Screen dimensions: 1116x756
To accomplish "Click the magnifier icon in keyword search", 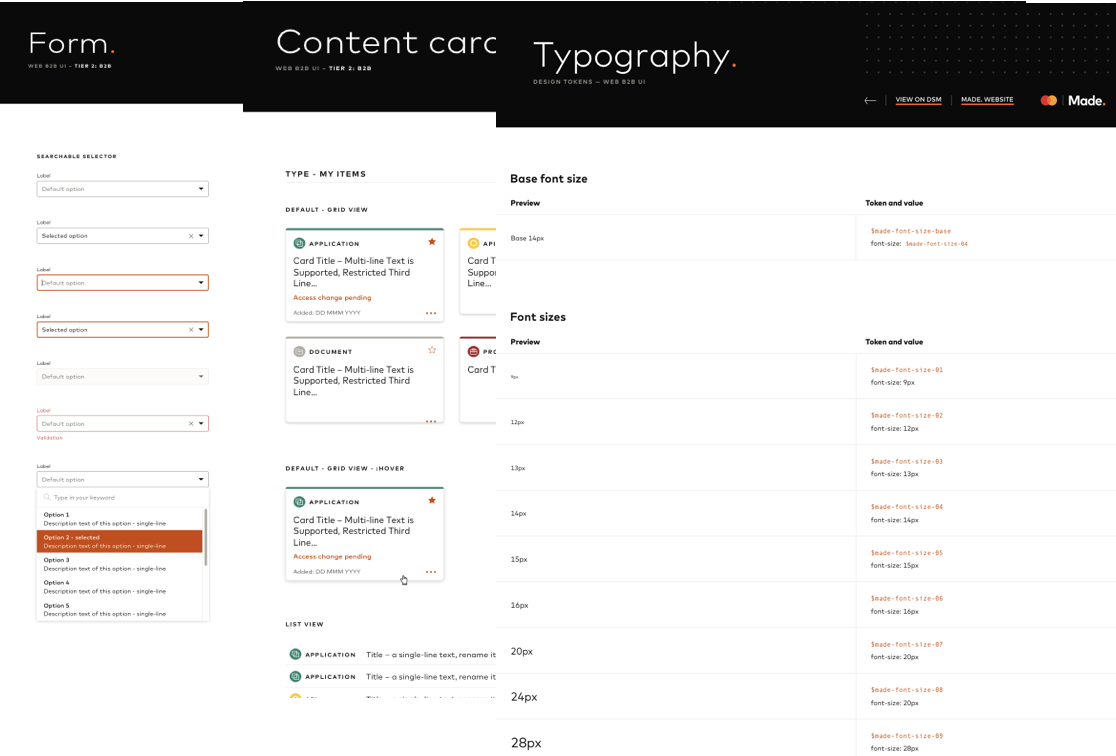I will pos(47,498).
